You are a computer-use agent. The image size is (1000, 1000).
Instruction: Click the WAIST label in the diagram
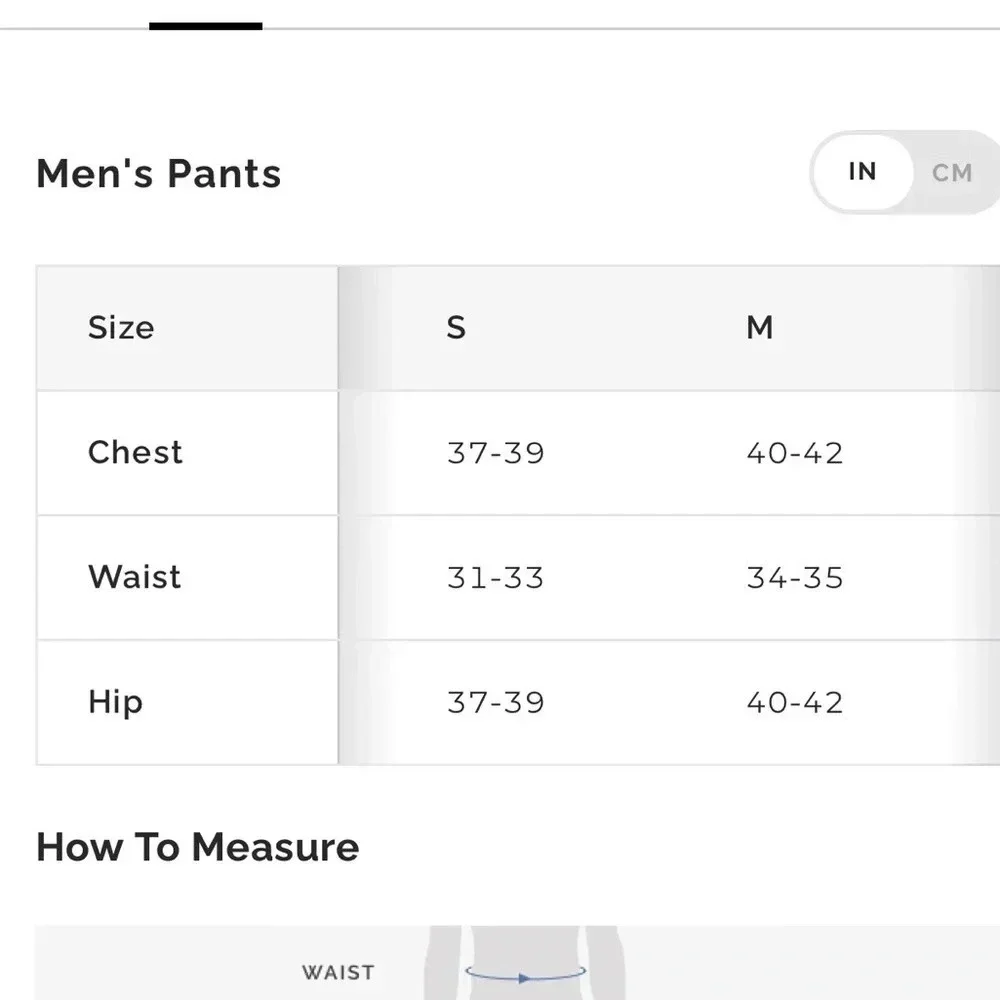click(x=338, y=973)
